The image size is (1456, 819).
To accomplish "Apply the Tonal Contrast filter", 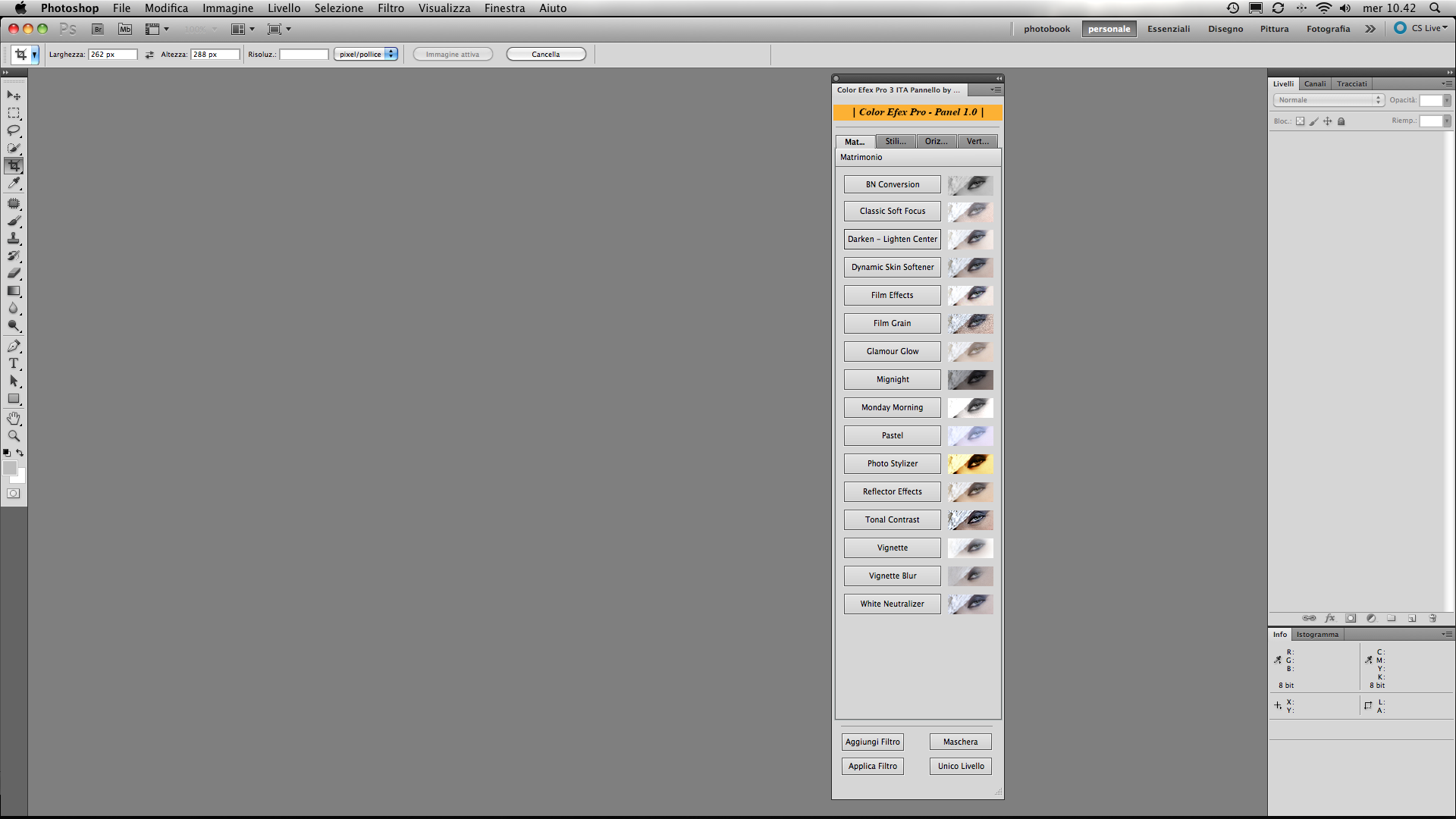I will [893, 519].
